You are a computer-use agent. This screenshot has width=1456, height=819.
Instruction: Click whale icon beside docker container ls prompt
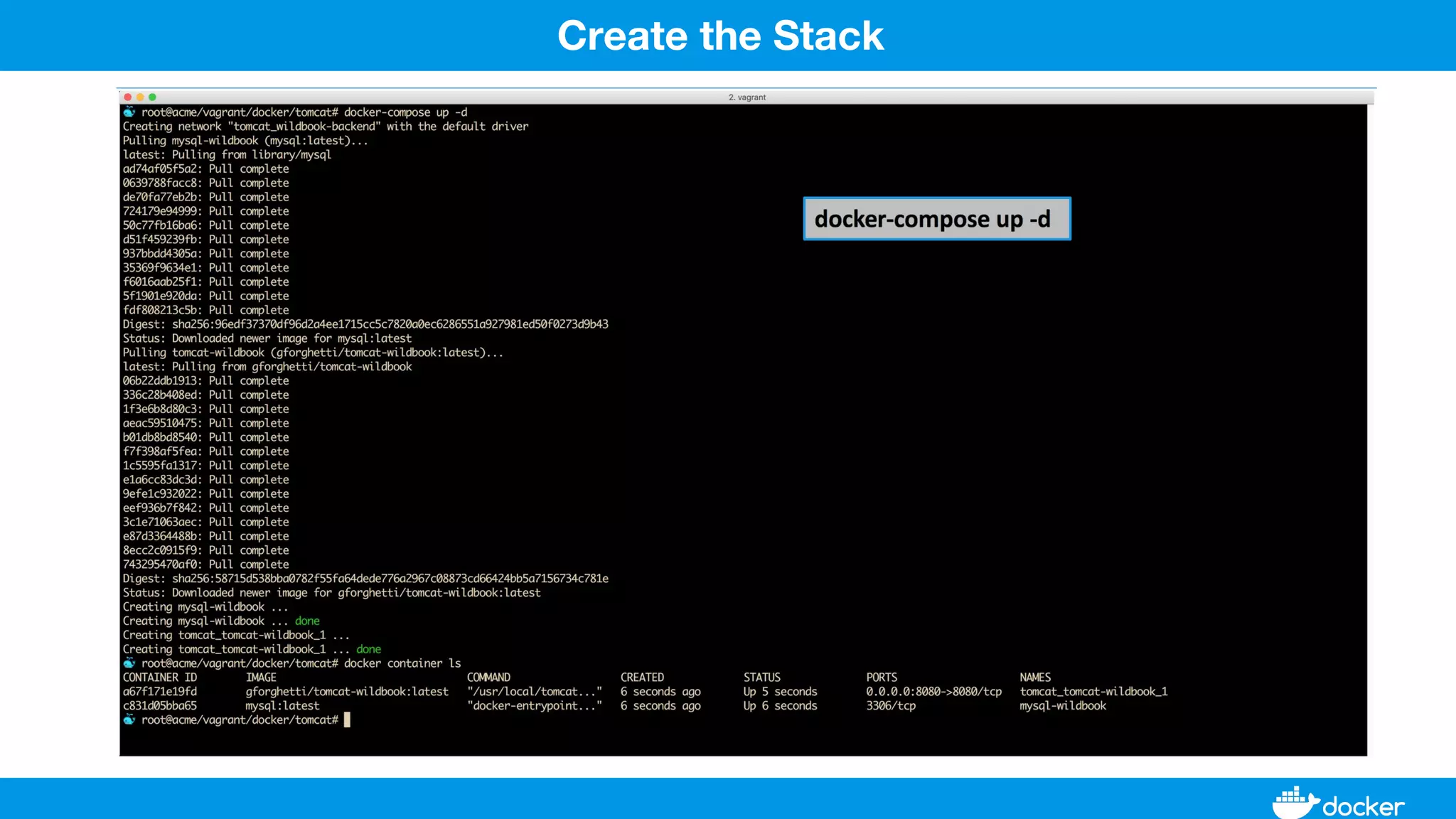129,663
